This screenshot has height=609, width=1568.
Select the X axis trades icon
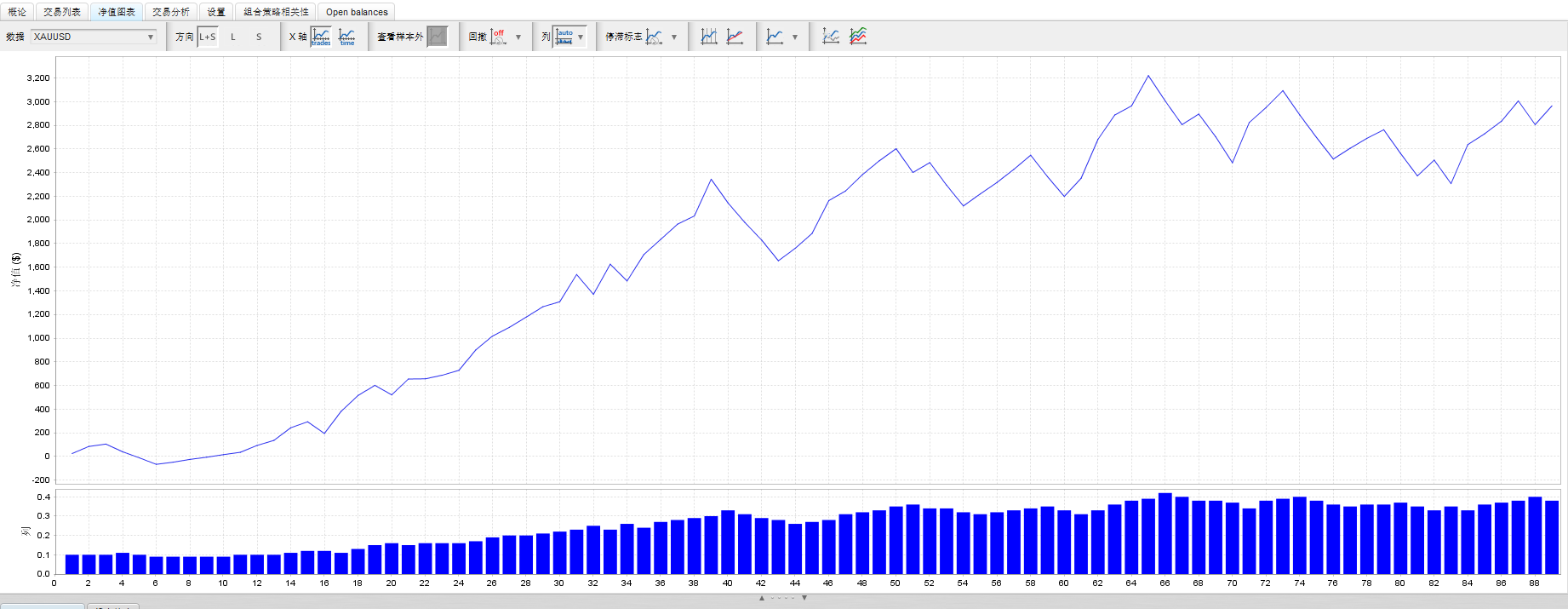[x=321, y=37]
